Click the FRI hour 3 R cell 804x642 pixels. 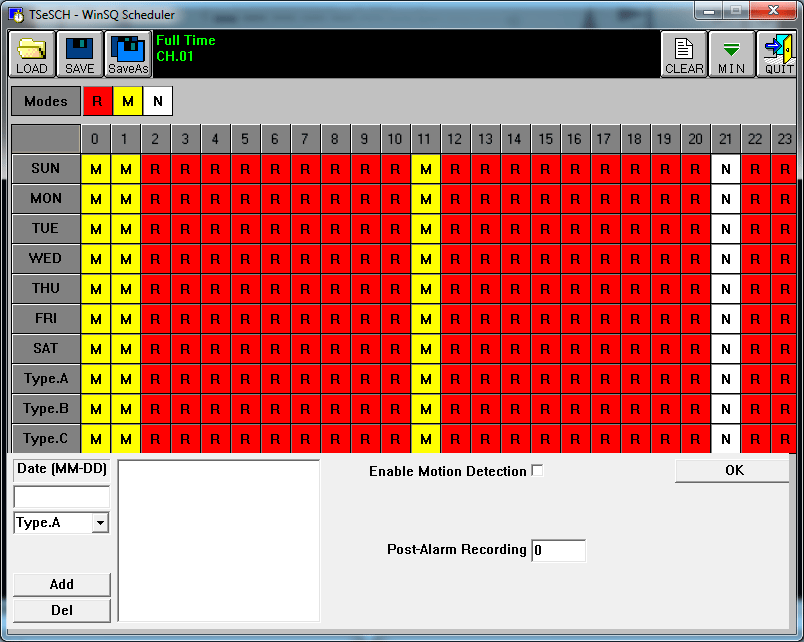coord(185,319)
